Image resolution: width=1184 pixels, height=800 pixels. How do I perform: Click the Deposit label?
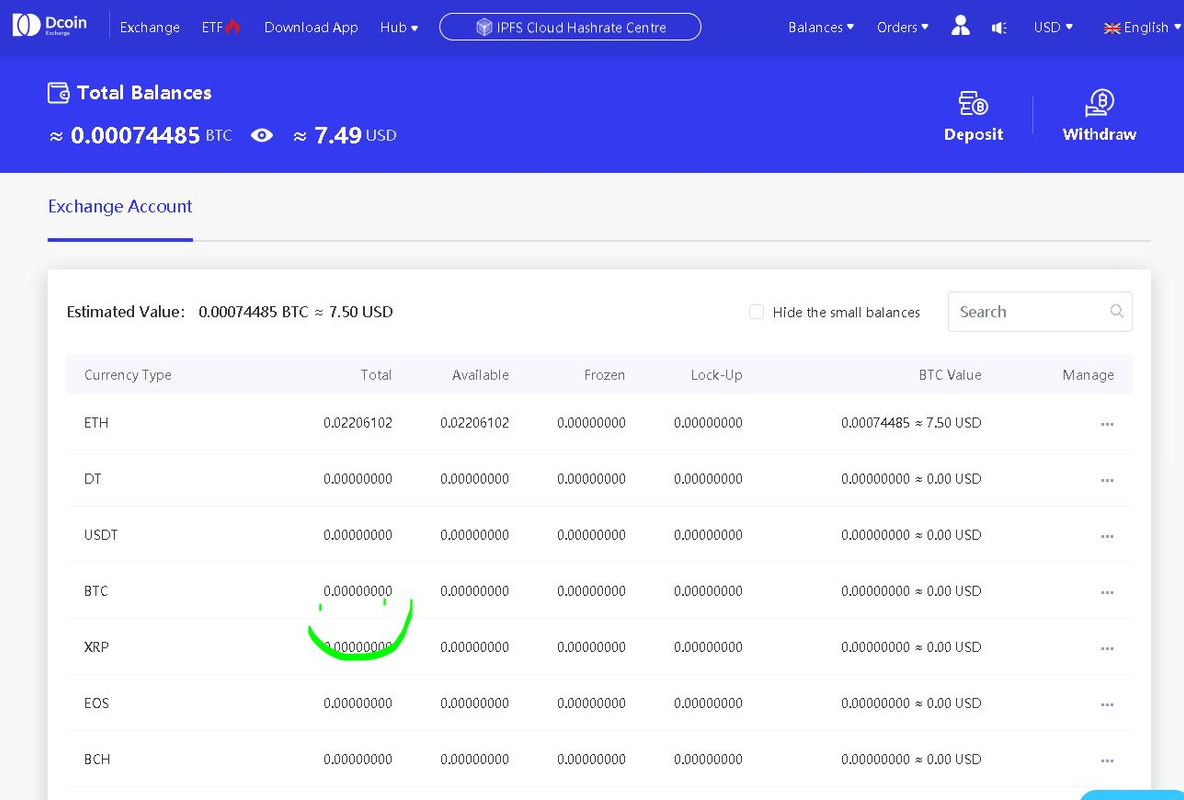coord(973,134)
